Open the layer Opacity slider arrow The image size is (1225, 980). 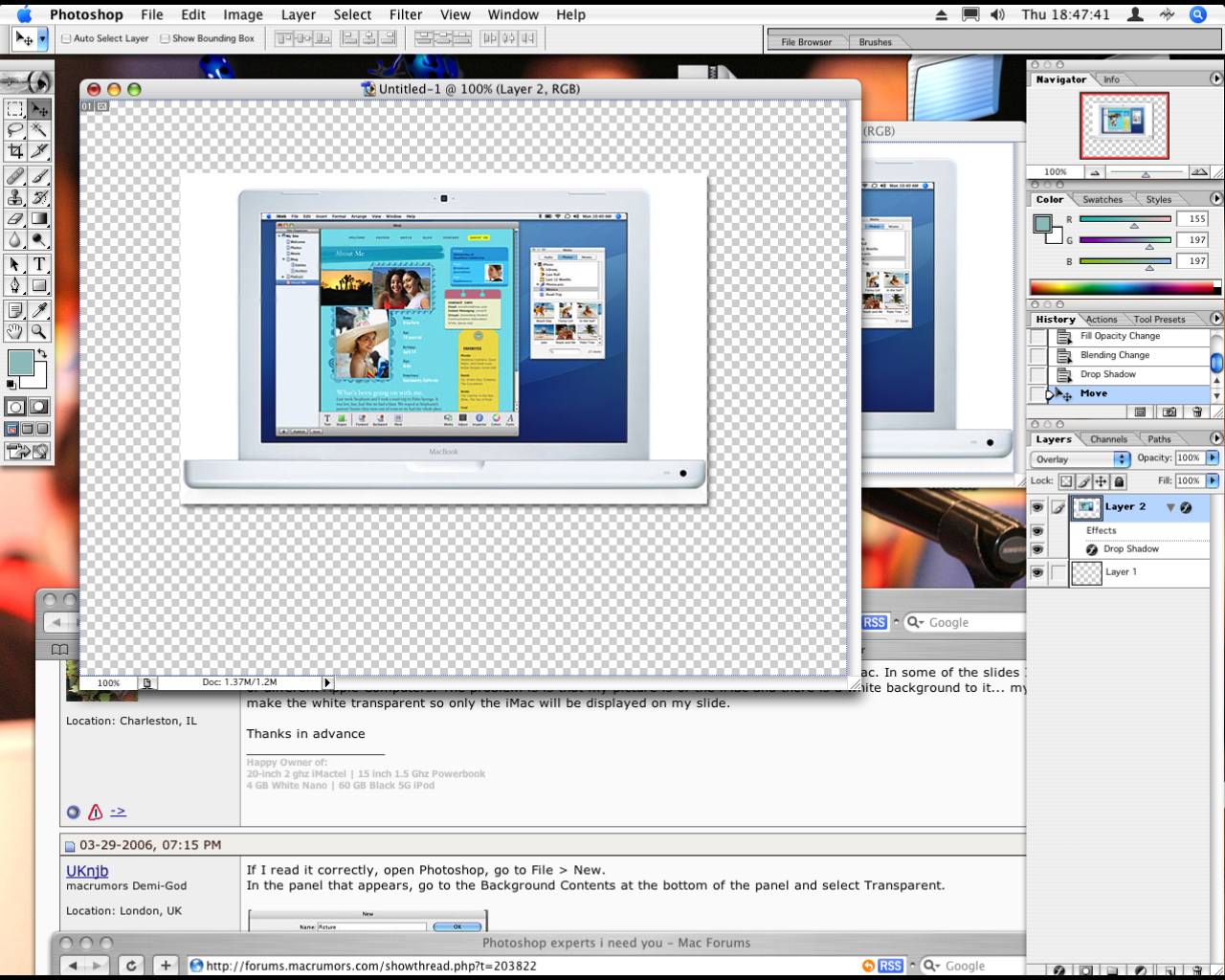click(1213, 457)
